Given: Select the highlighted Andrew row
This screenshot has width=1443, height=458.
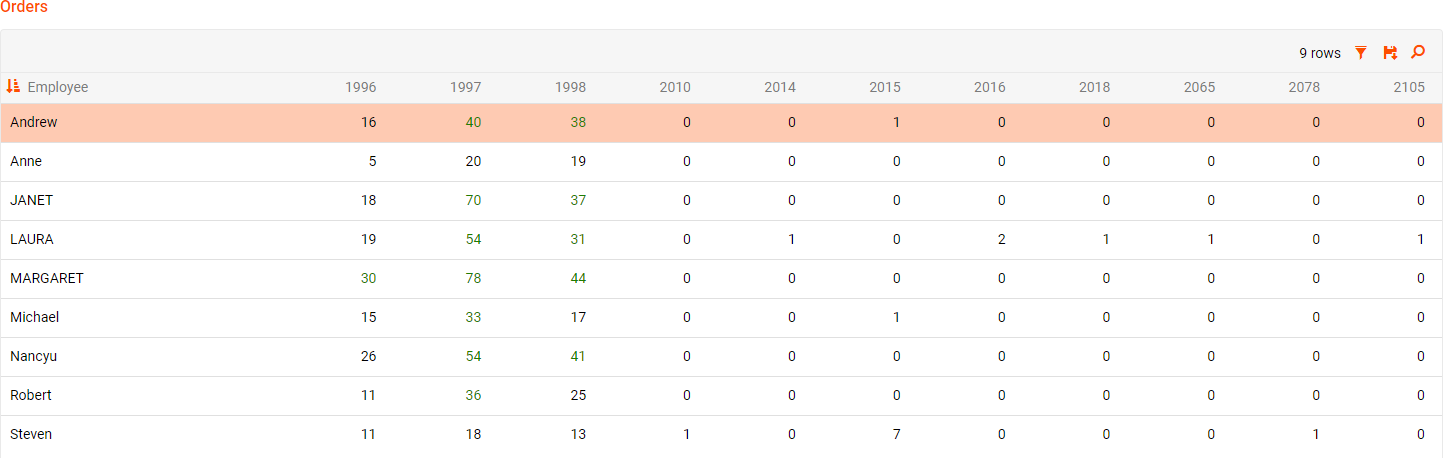Looking at the screenshot, I should pos(33,122).
